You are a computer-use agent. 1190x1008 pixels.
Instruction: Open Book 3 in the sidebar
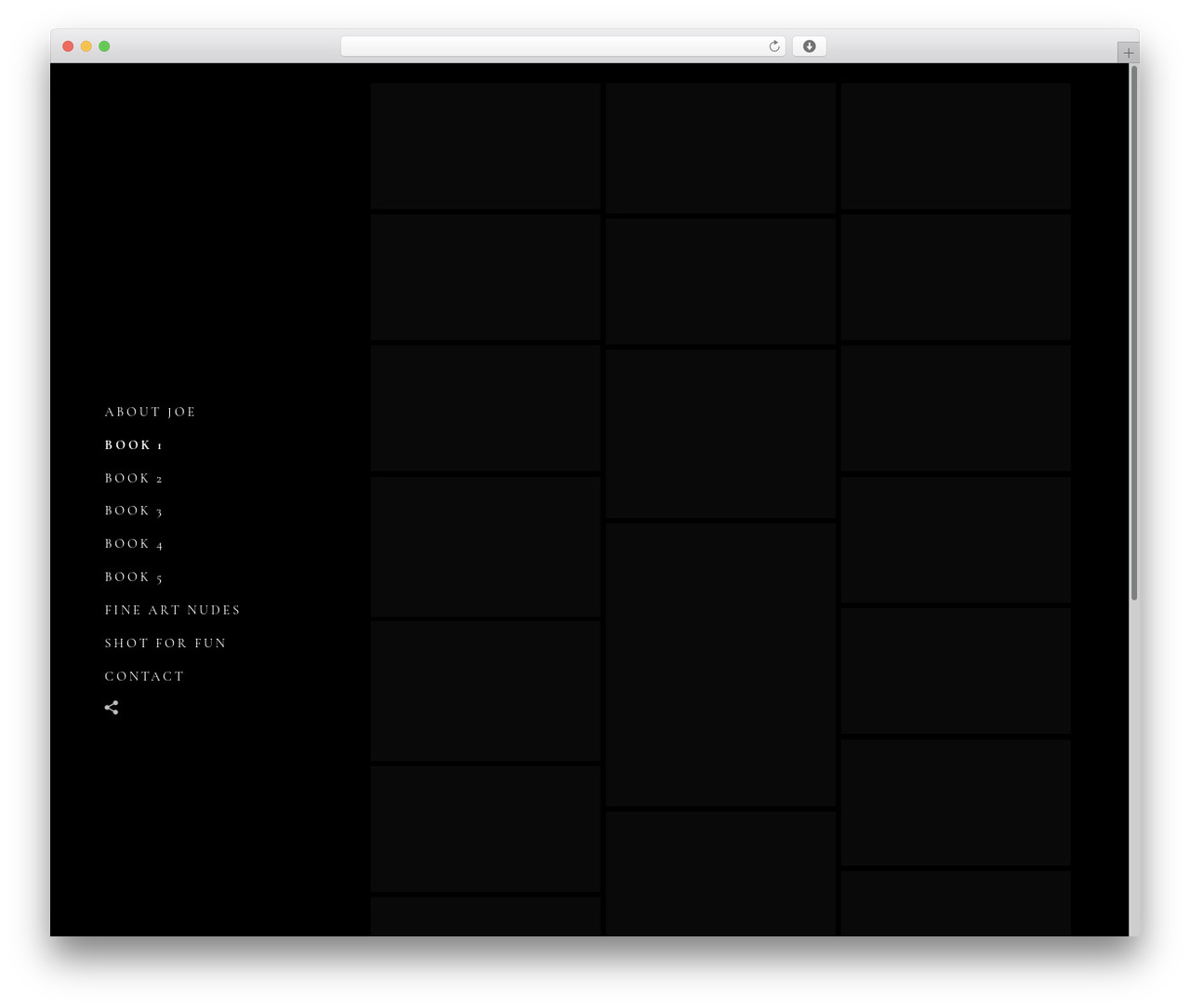[134, 511]
